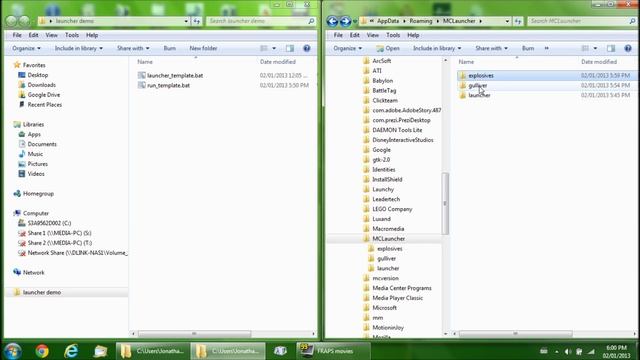Toggle preview pane in launcher demo window
640x360 pixels.
pos(290,48)
